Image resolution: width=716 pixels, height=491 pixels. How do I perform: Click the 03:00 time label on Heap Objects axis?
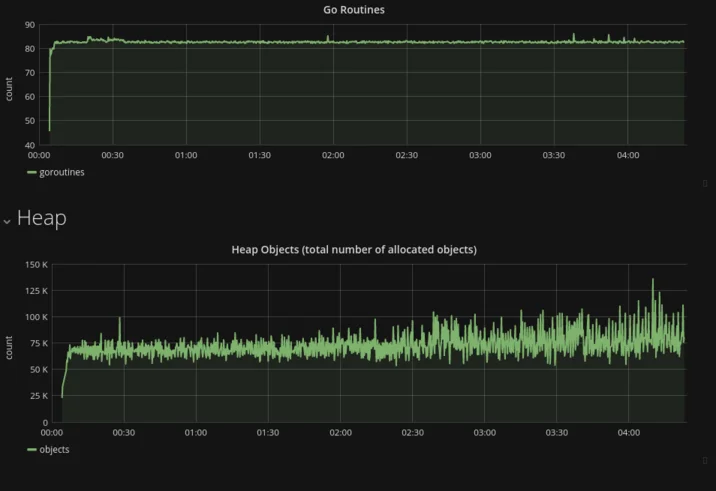[484, 433]
